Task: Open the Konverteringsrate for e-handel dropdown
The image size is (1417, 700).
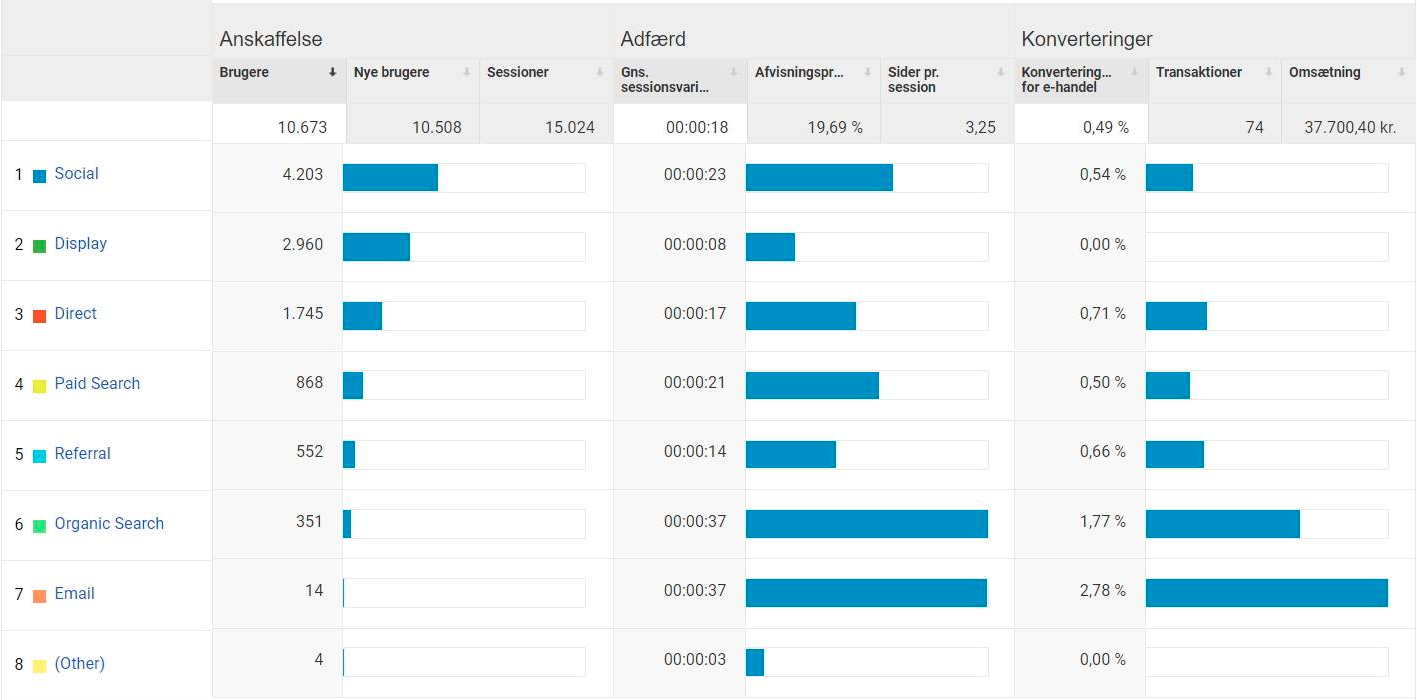Action: click(x=1134, y=72)
